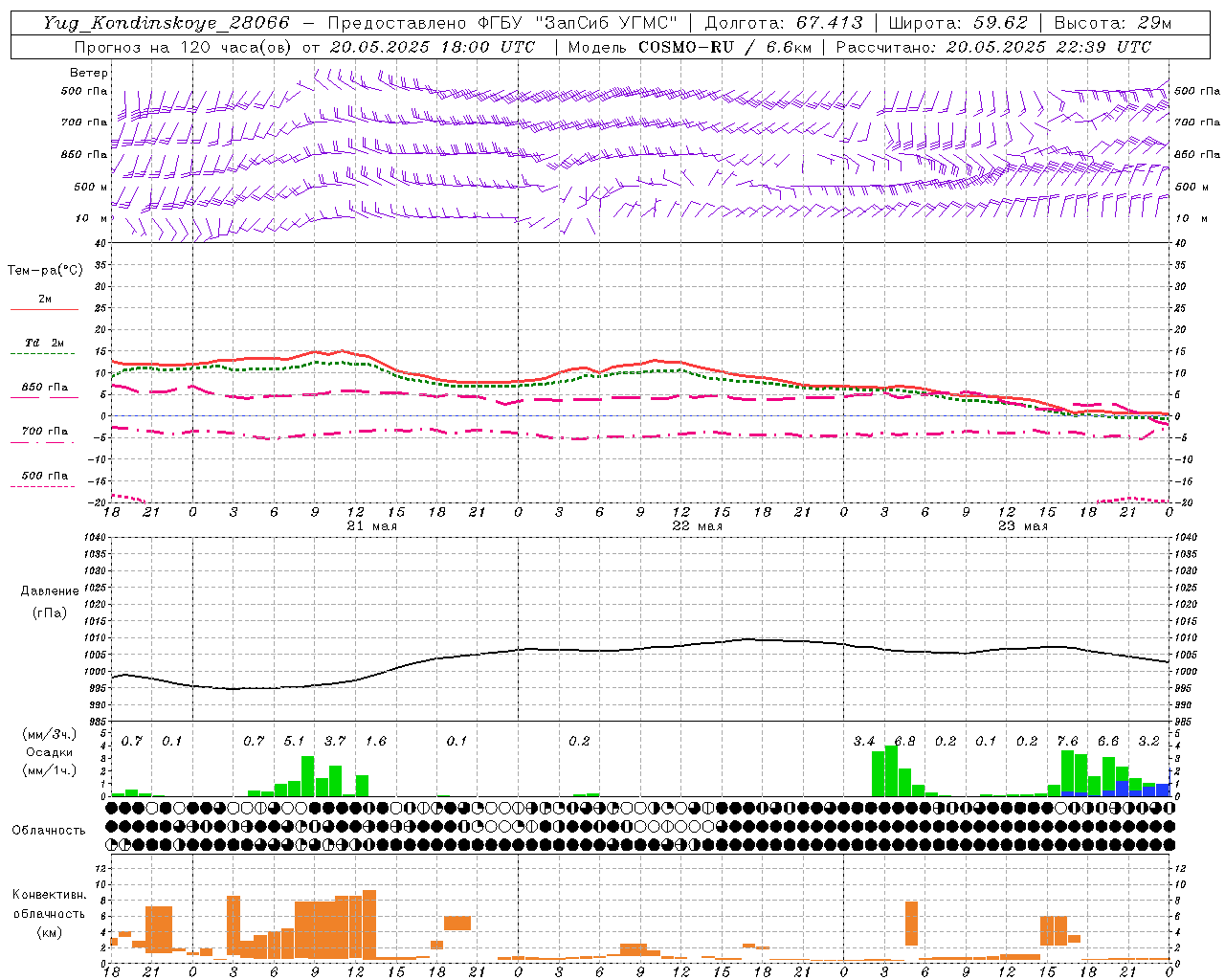Viewport: 1225px width, 980px height.
Task: Click the precipitation value 1.6
Action: point(376,741)
